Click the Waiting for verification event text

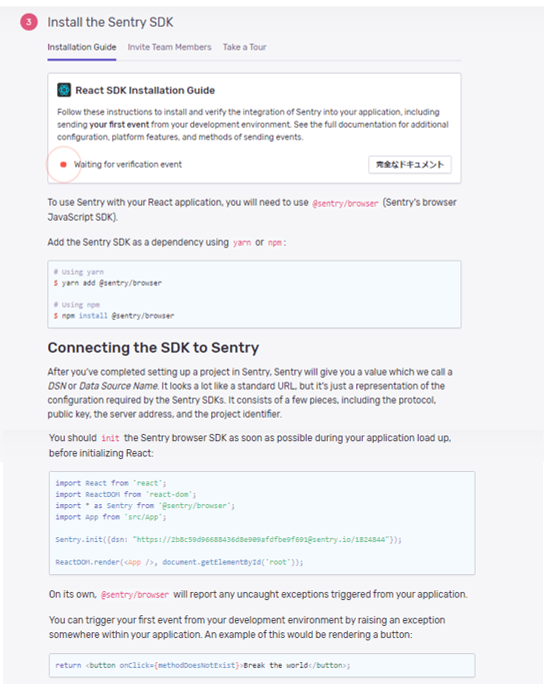click(128, 164)
